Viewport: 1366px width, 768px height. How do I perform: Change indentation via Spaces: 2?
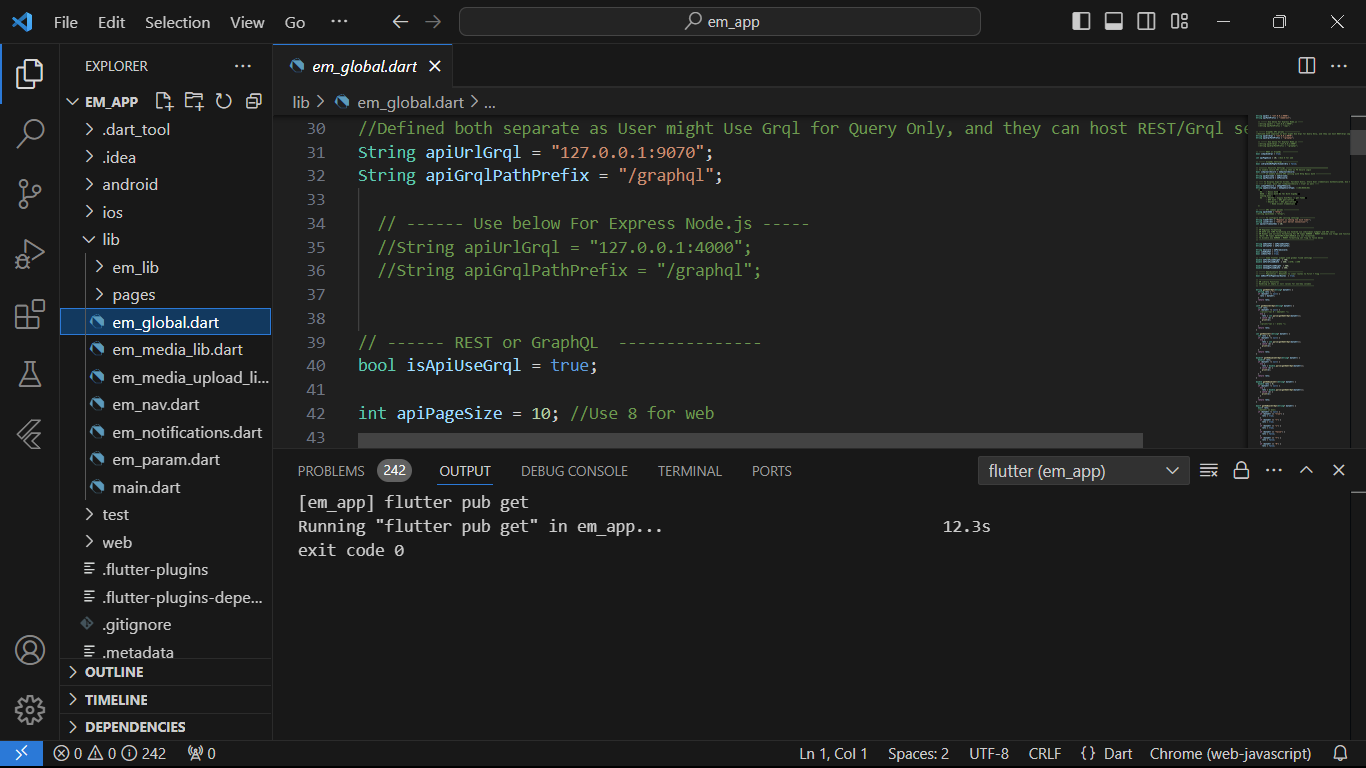(918, 754)
